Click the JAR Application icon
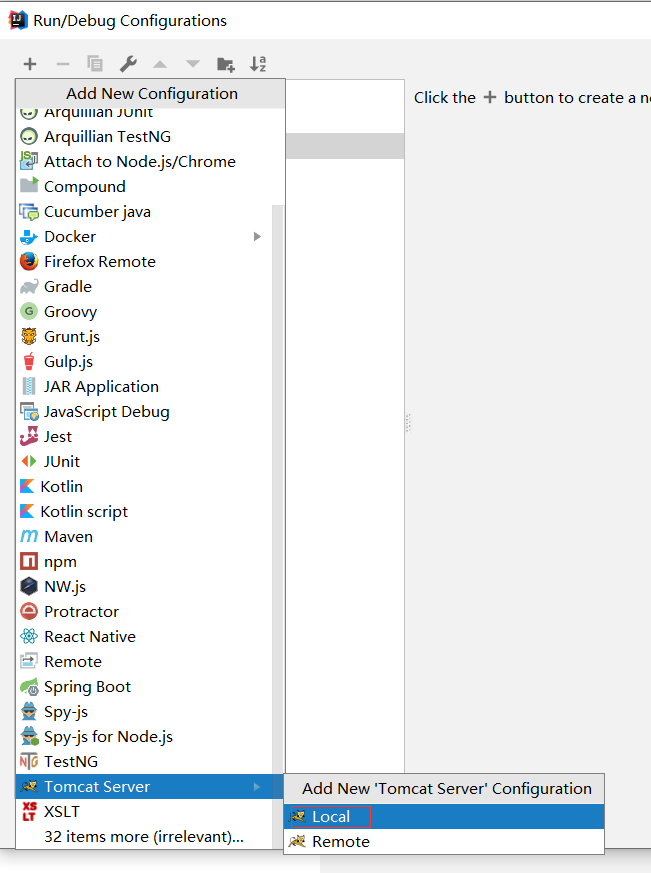This screenshot has height=873, width=651. click(29, 386)
